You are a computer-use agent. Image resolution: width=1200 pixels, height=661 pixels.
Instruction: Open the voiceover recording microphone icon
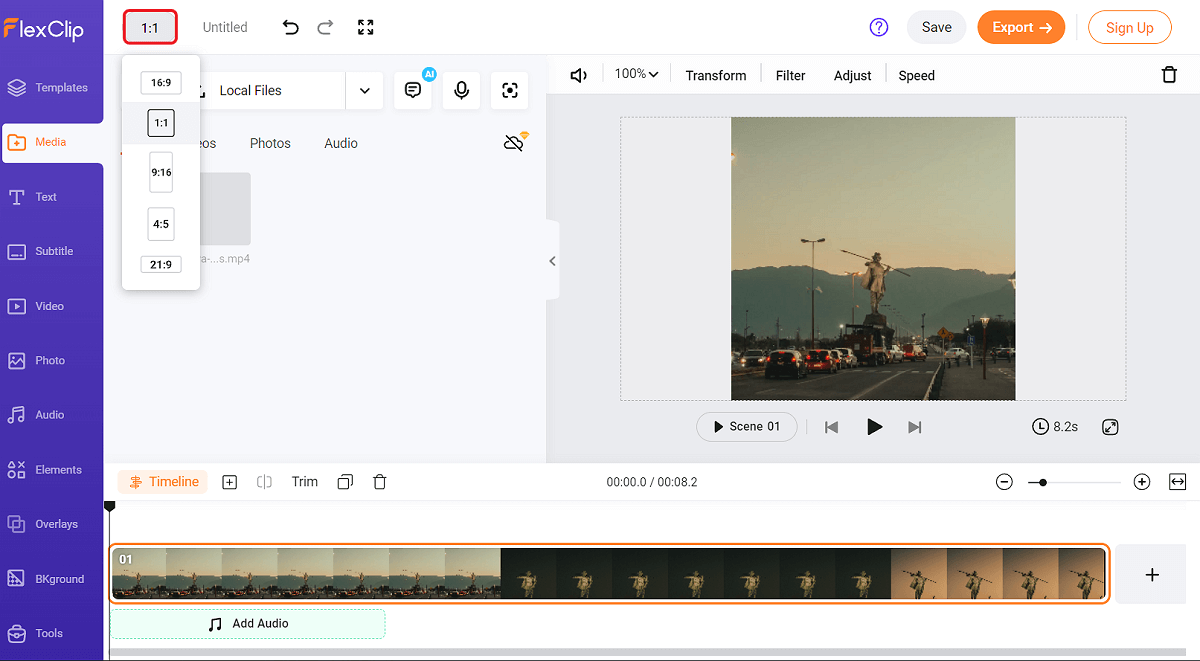click(x=461, y=90)
